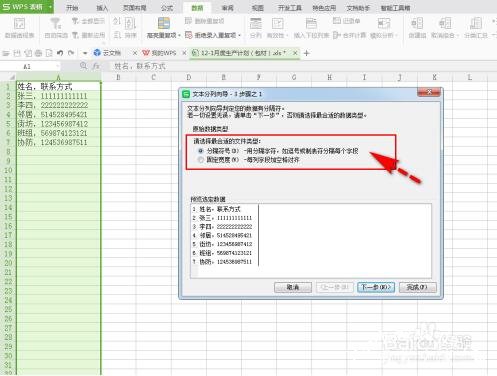
Task: Open the quick access customize arrow
Action: coord(85,53)
